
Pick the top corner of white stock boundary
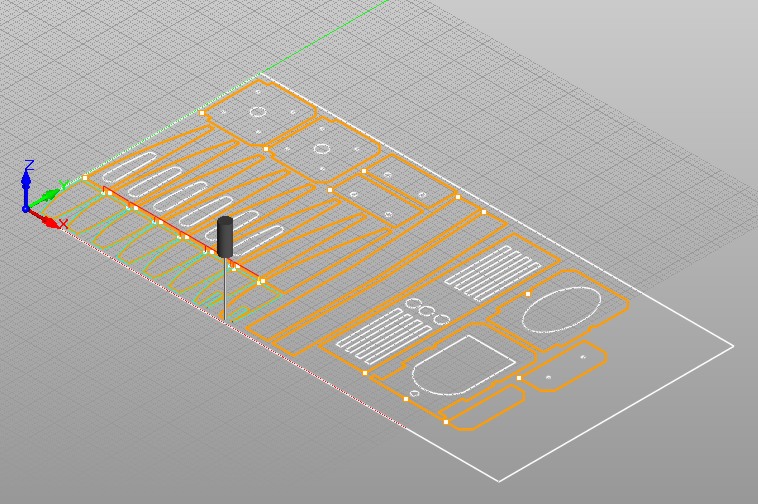coord(261,75)
